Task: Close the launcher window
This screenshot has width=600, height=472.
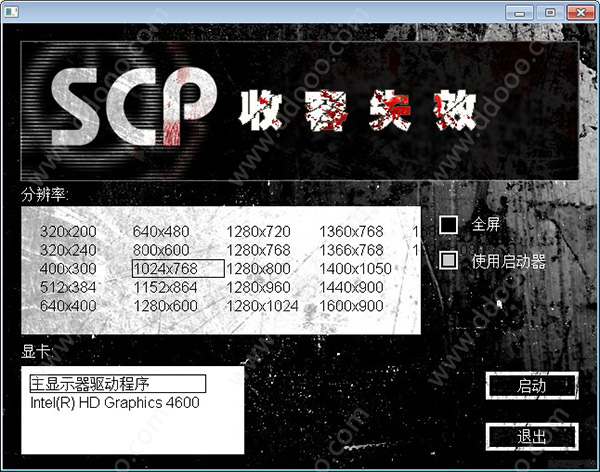Action: [580, 13]
